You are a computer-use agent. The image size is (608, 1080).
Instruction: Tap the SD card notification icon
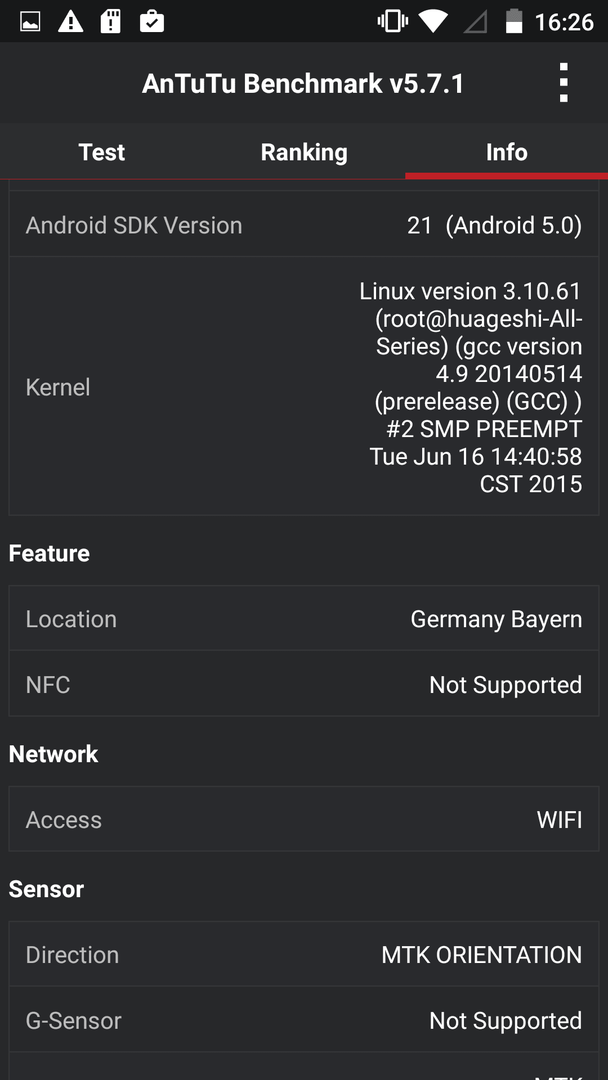pos(111,22)
